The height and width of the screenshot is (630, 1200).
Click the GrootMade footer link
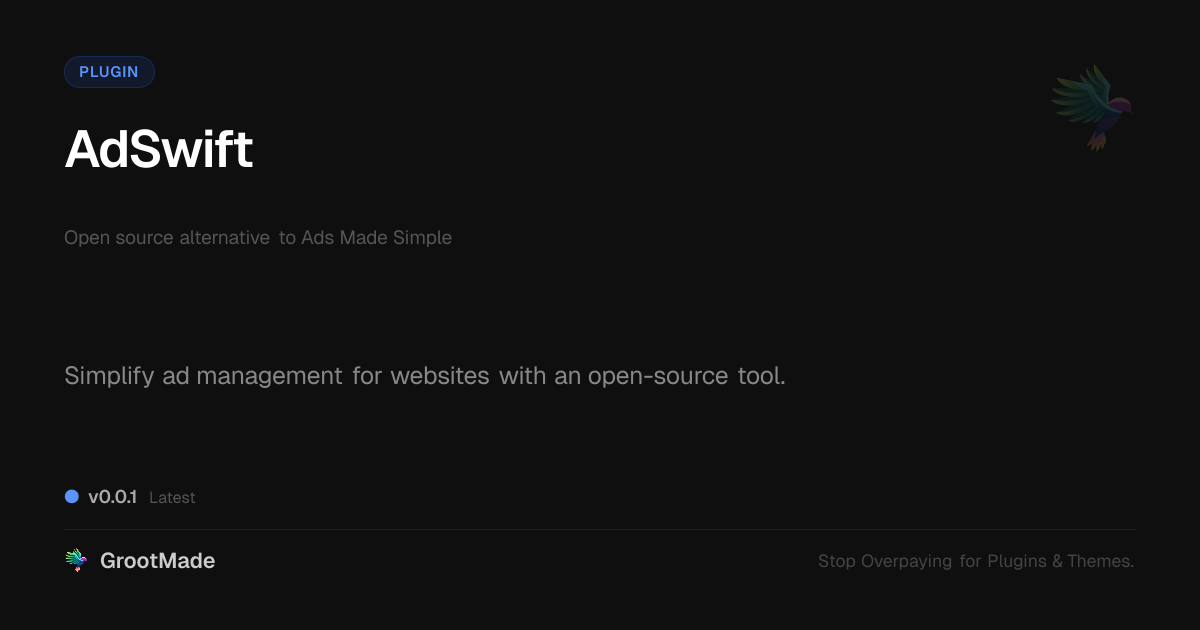tap(158, 560)
